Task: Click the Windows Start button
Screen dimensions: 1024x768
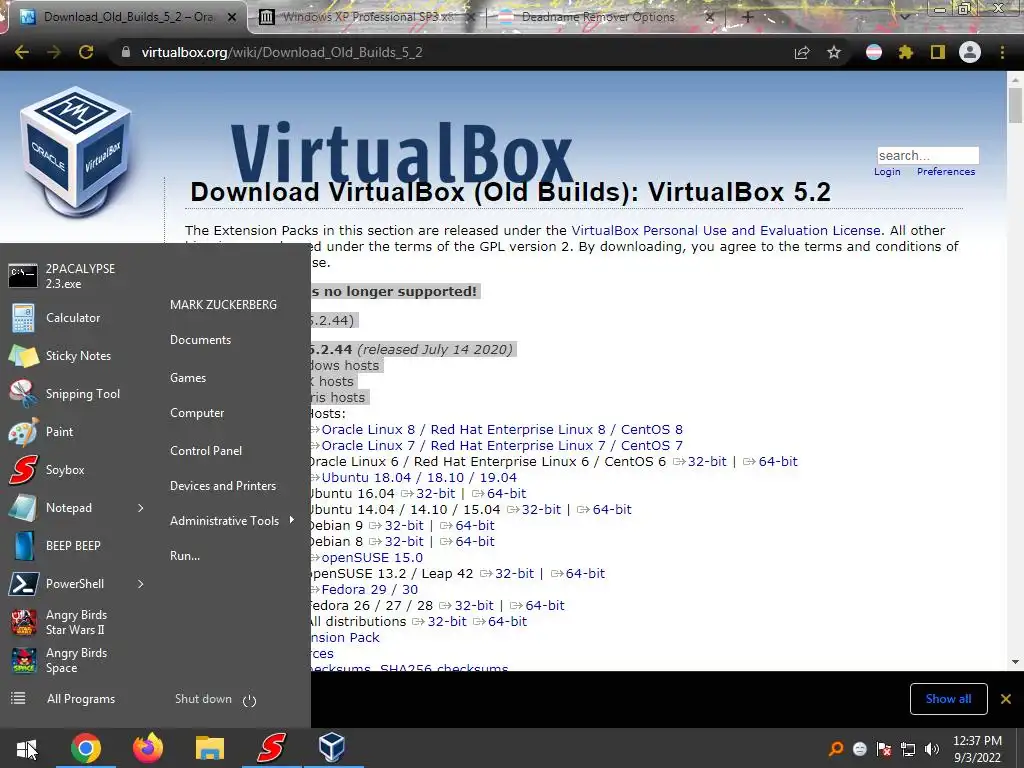Action: click(27, 748)
